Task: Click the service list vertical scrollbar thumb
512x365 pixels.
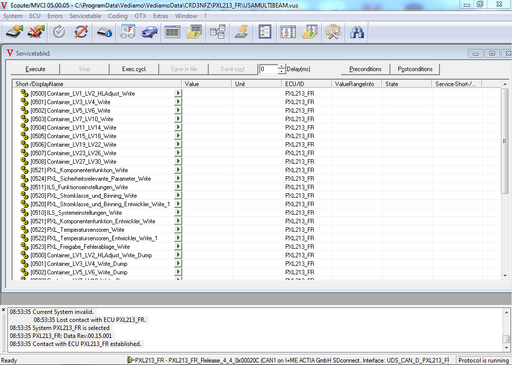Action: (505, 141)
